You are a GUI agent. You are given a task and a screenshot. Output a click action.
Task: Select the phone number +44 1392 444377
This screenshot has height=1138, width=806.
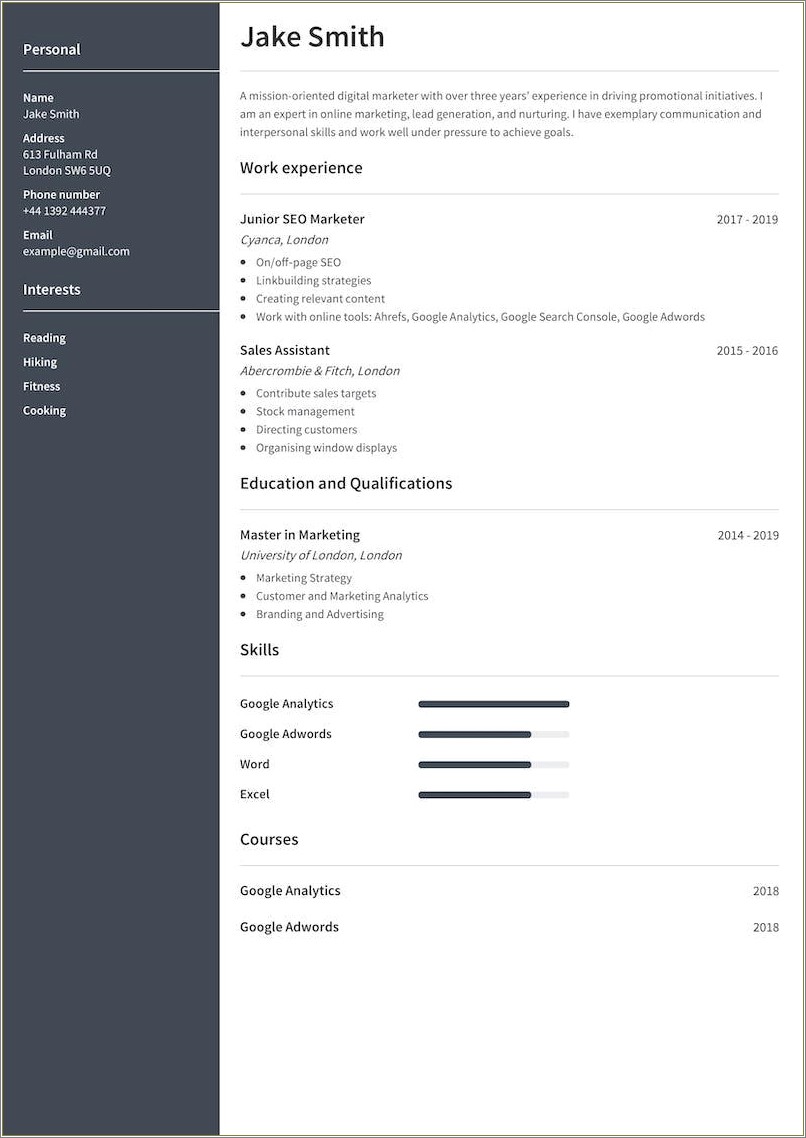64,210
